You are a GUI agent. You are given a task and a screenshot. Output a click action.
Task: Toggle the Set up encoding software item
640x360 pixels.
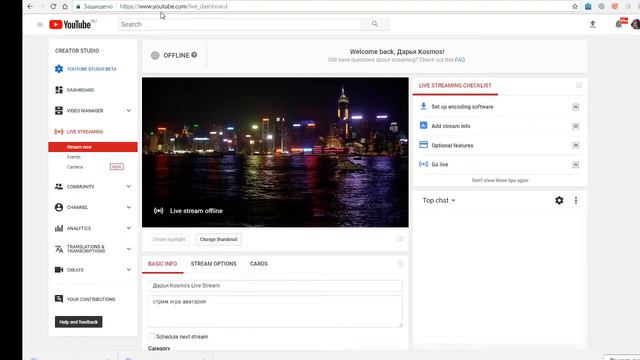[576, 107]
